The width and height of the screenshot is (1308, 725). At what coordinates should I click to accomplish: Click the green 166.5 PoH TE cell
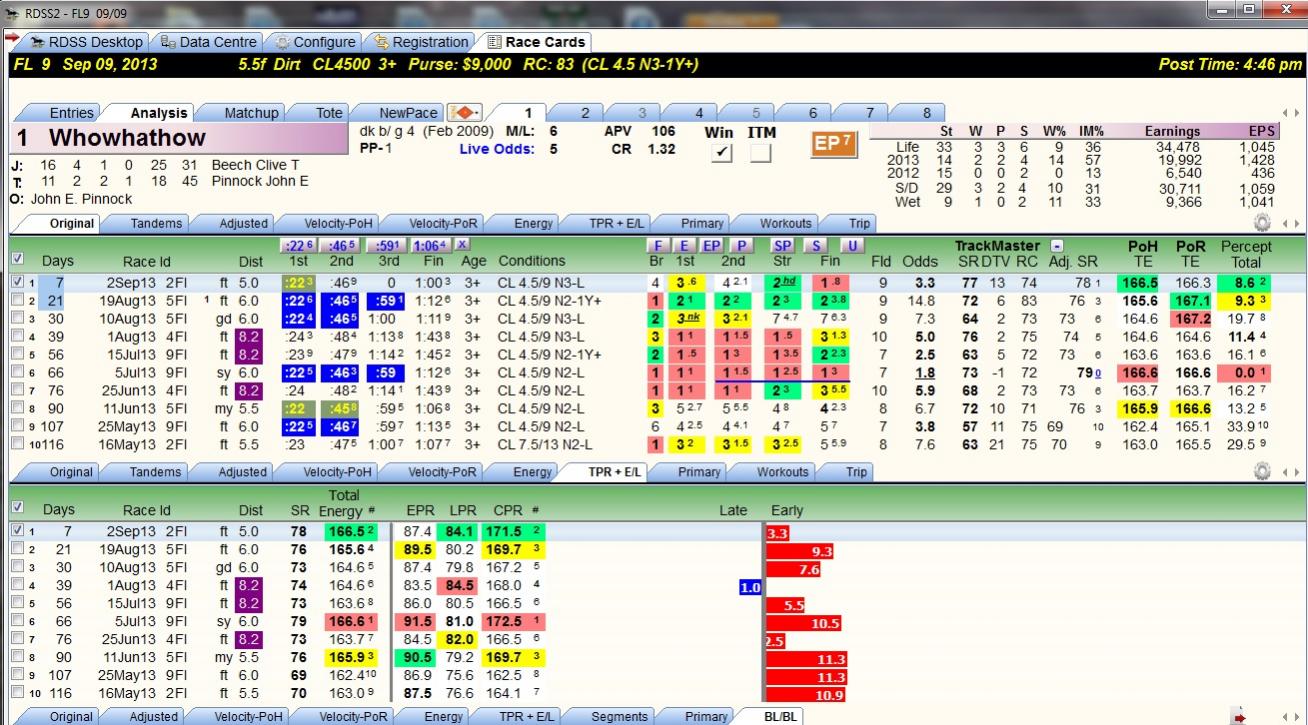tap(1140, 282)
